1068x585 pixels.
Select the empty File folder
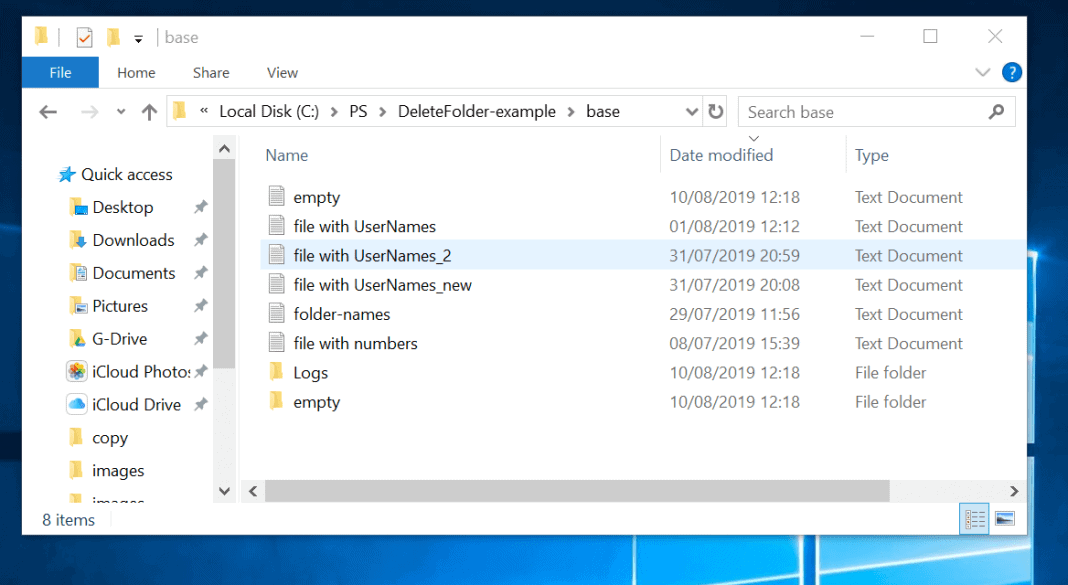click(643, 402)
